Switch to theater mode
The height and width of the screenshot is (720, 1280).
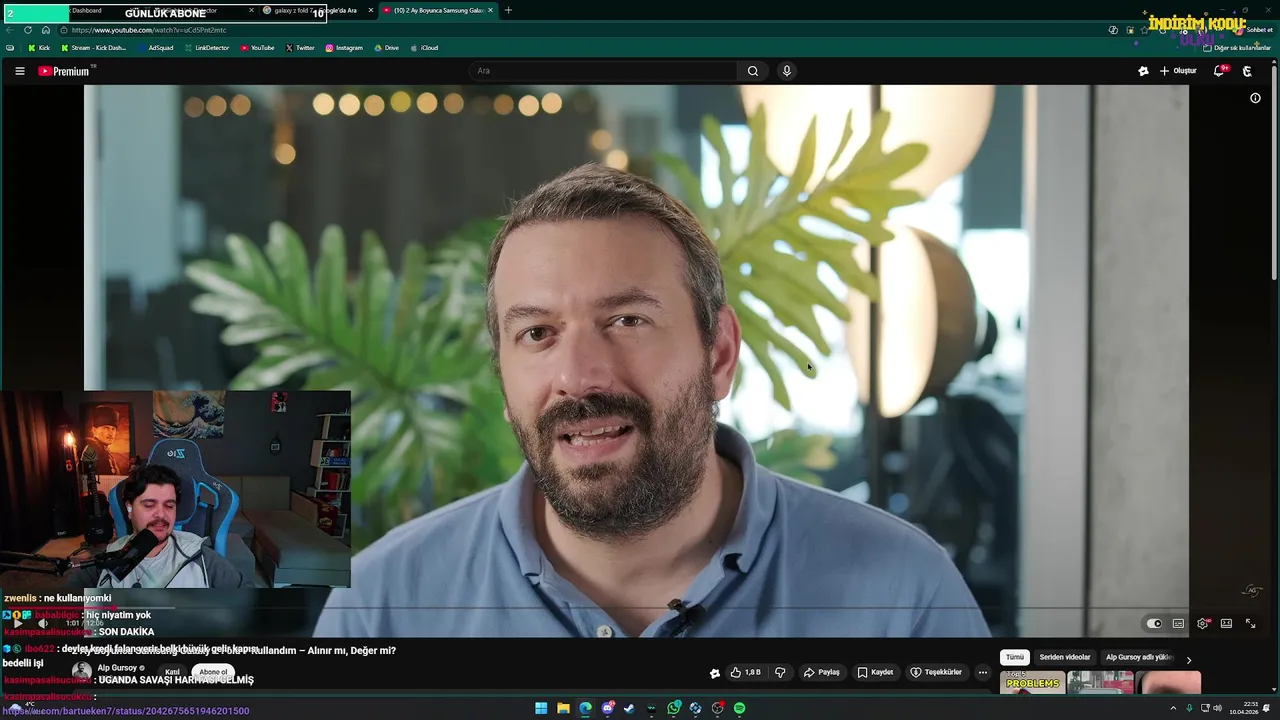pos(1226,623)
